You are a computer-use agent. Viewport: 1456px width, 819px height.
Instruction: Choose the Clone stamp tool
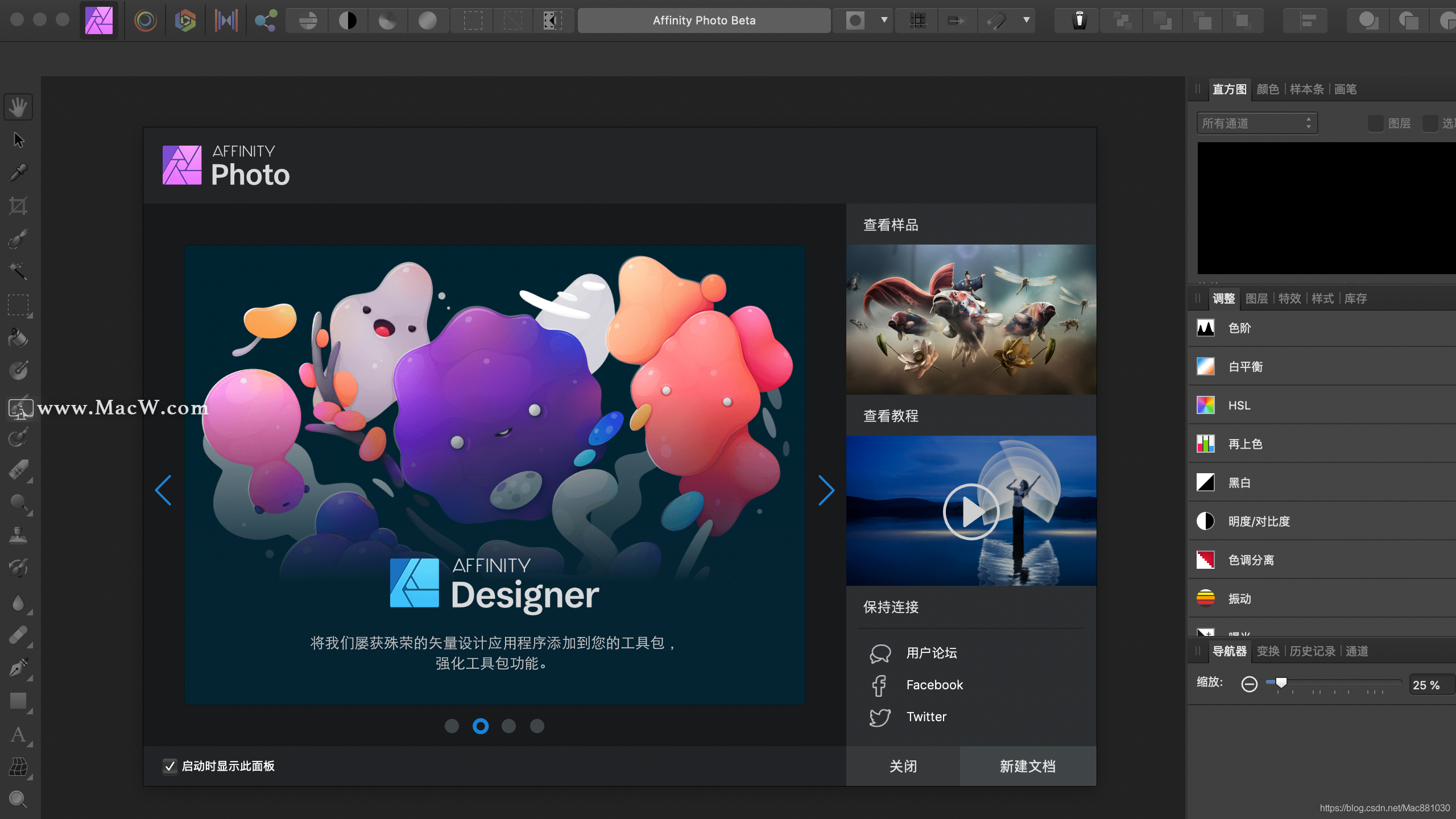(x=18, y=536)
